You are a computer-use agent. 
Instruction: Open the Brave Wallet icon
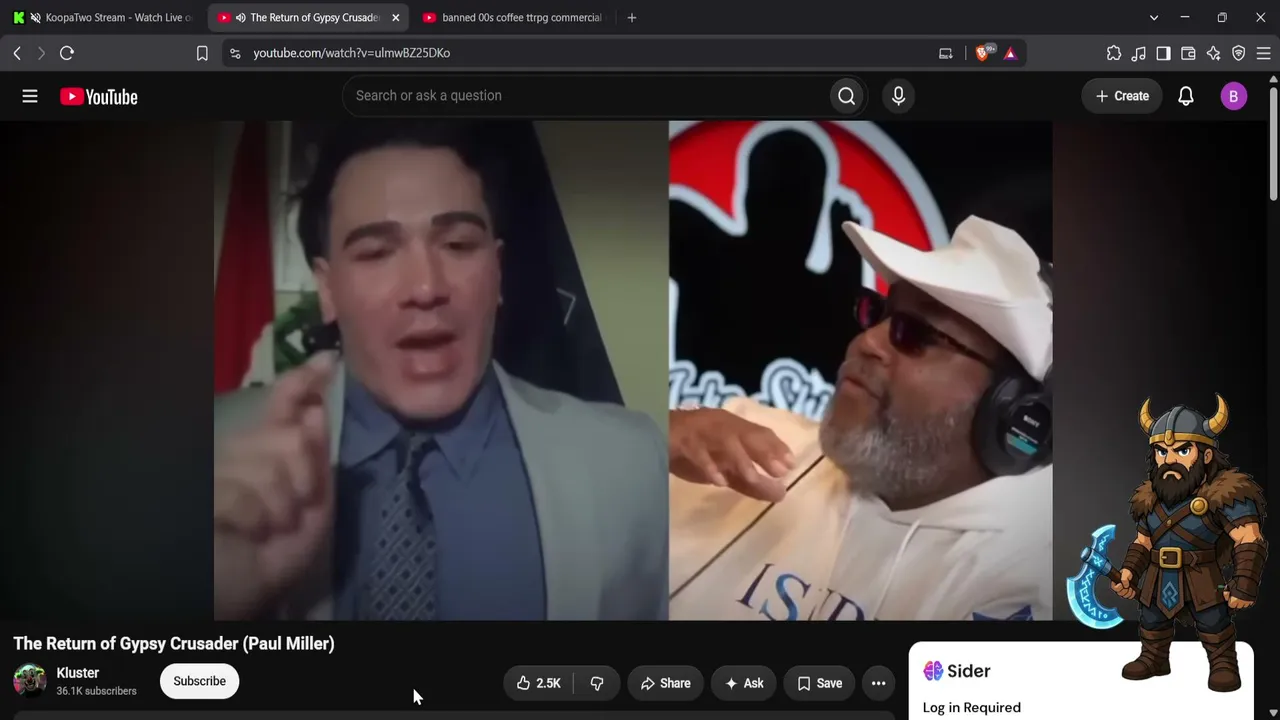[1188, 53]
